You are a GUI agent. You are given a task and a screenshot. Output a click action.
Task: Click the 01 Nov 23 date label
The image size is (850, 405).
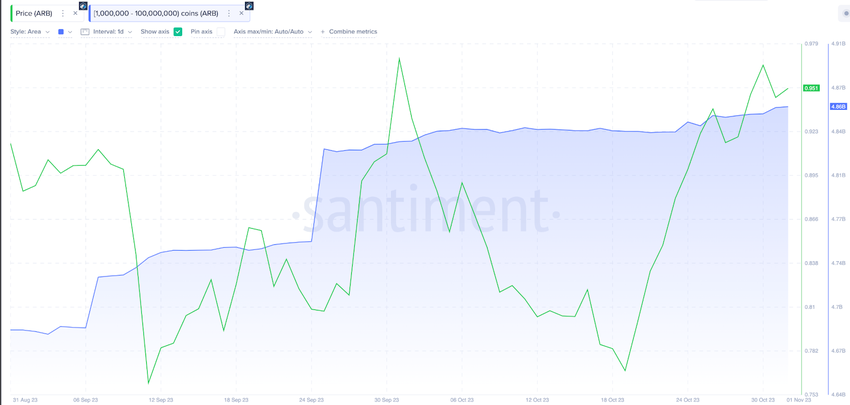(800, 400)
